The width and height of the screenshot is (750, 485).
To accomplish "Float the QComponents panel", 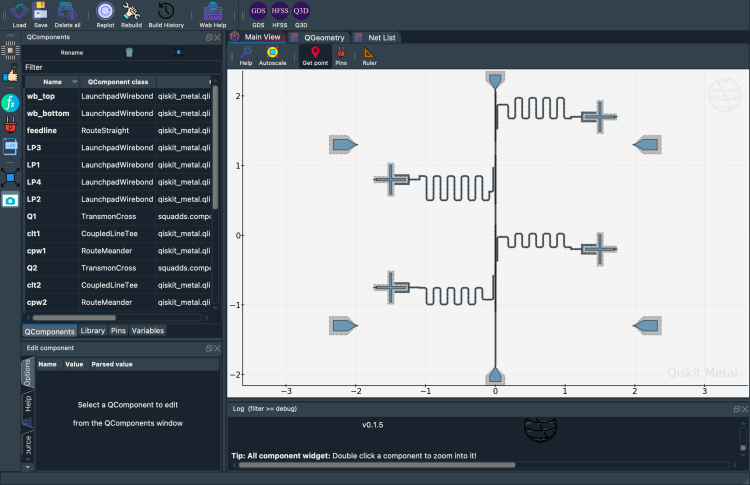I will pyautogui.click(x=209, y=37).
